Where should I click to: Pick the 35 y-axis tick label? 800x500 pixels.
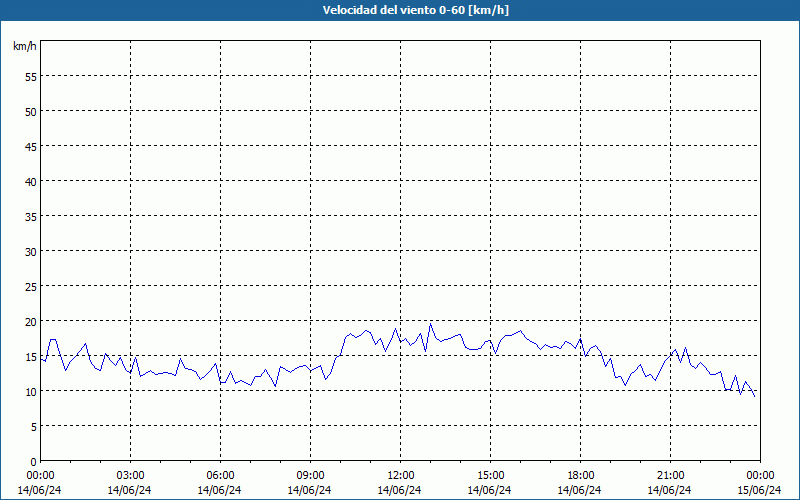pos(31,216)
